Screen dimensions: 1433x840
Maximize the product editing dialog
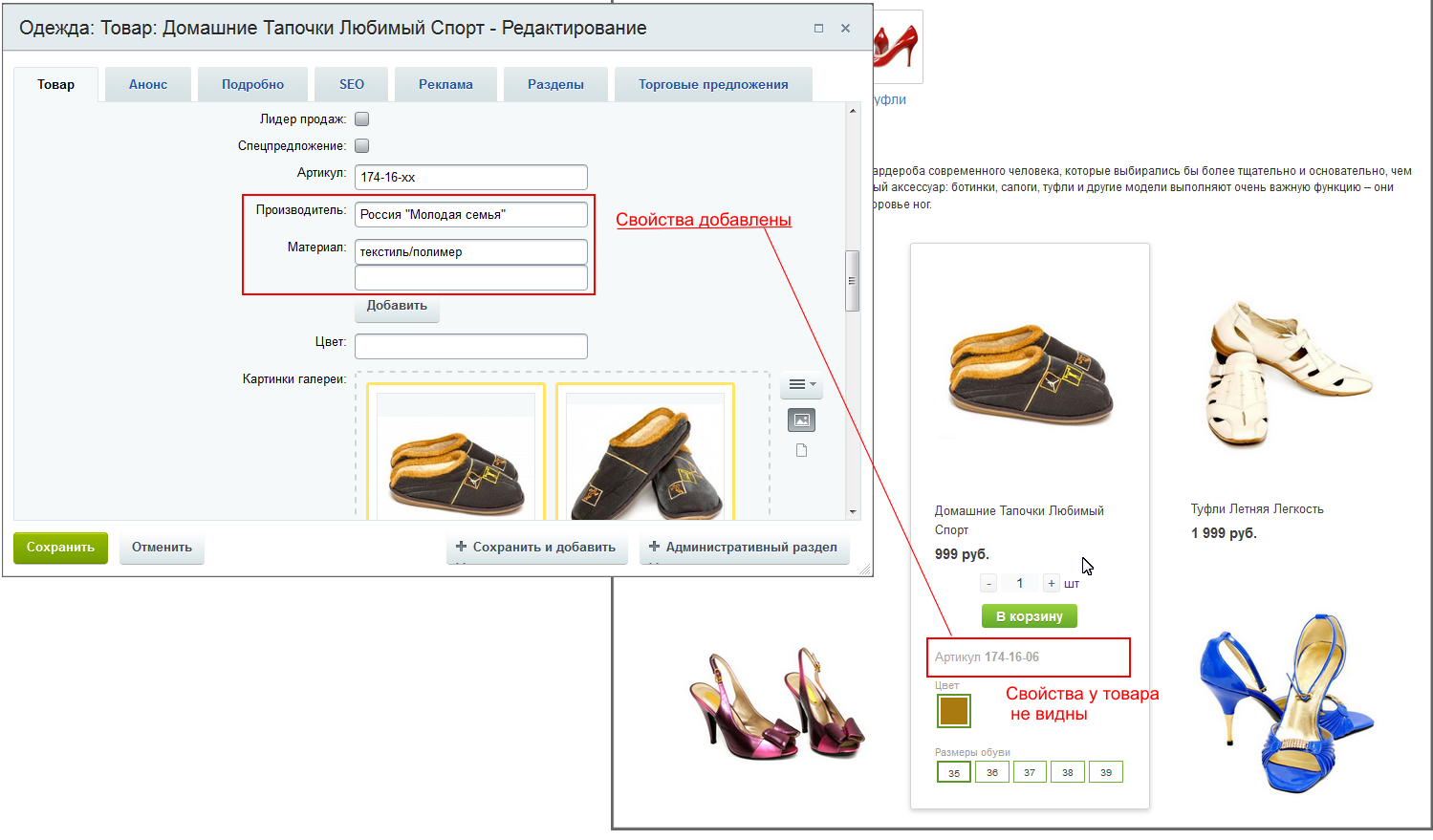tap(818, 29)
